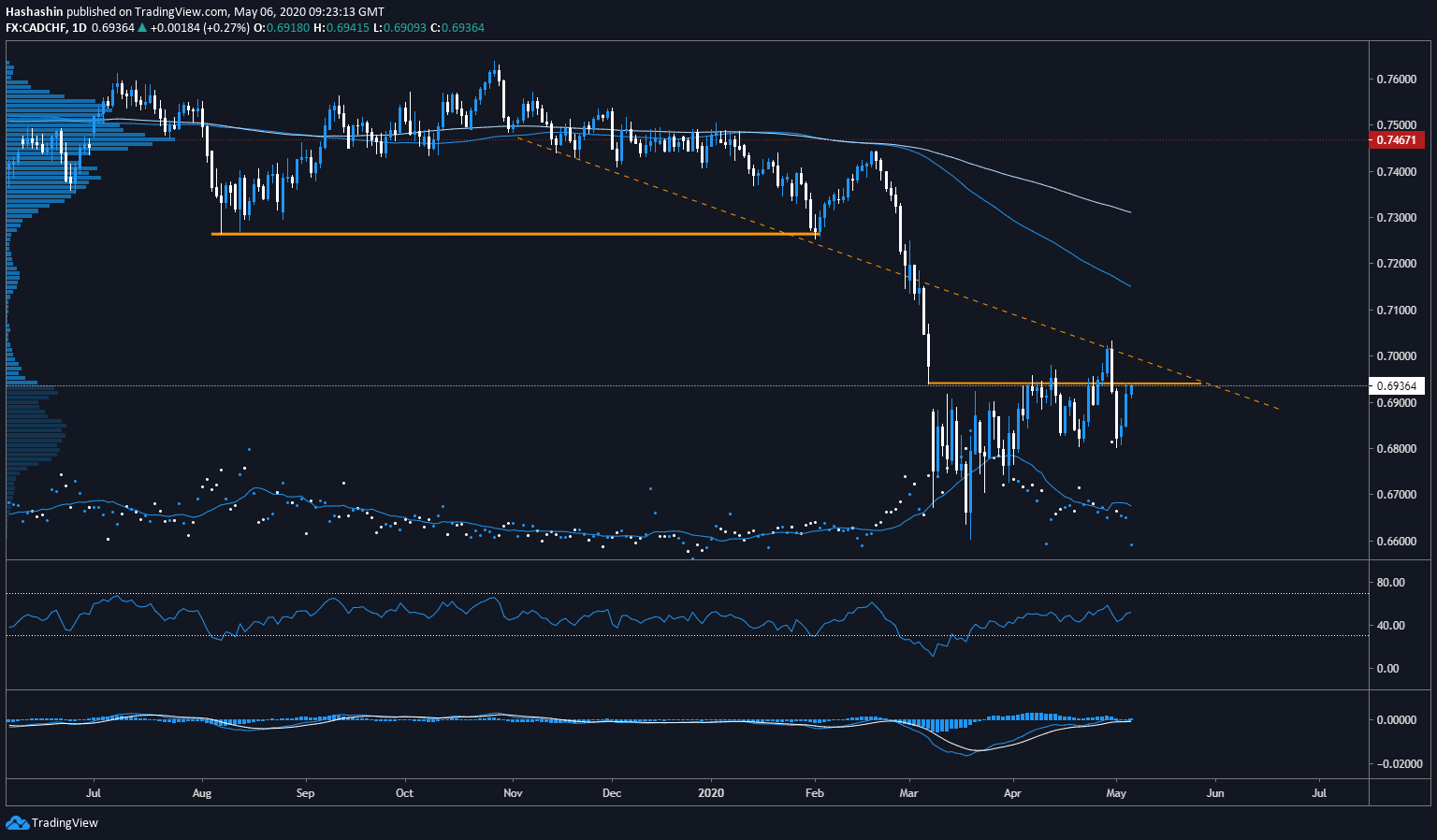Click the H:0.69415 high value
This screenshot has height=840, width=1437.
(x=341, y=28)
